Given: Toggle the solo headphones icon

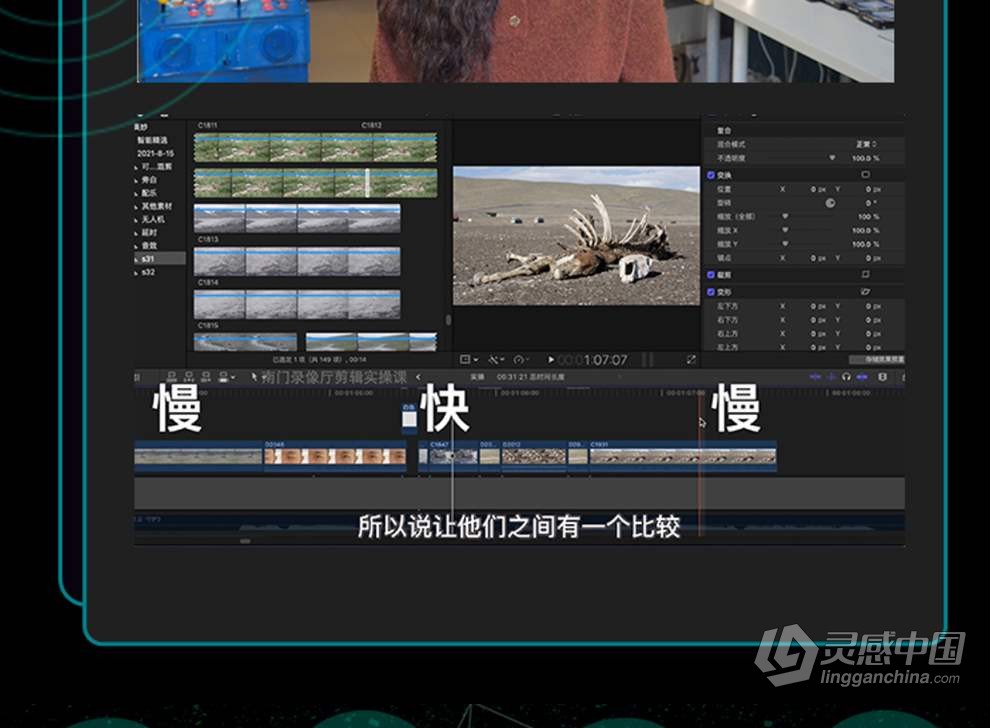Looking at the screenshot, I should point(846,377).
